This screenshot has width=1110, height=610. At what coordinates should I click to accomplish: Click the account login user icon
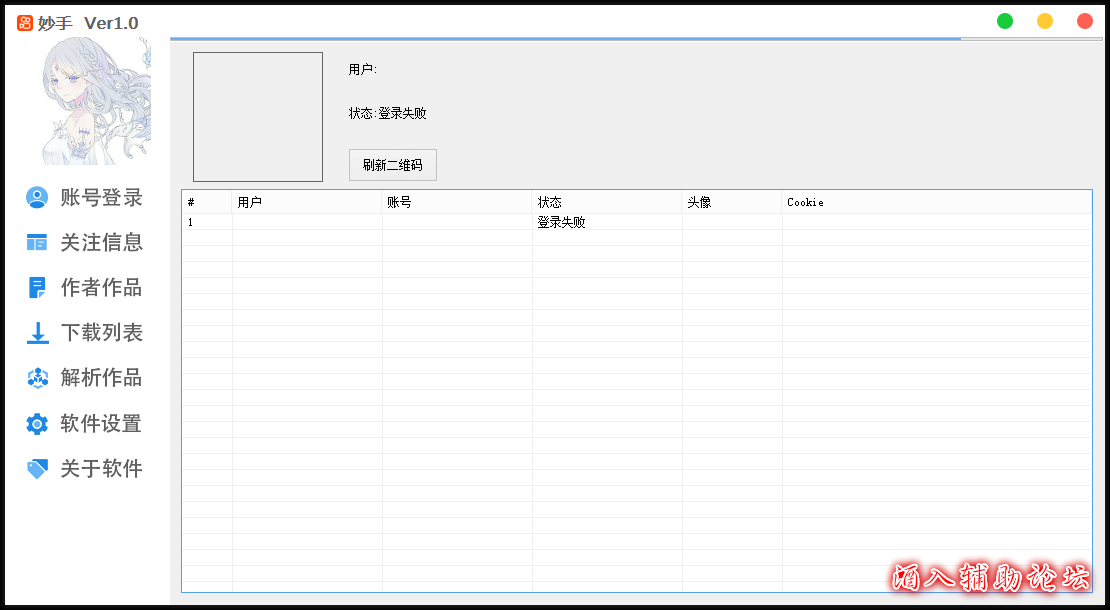click(x=37, y=198)
